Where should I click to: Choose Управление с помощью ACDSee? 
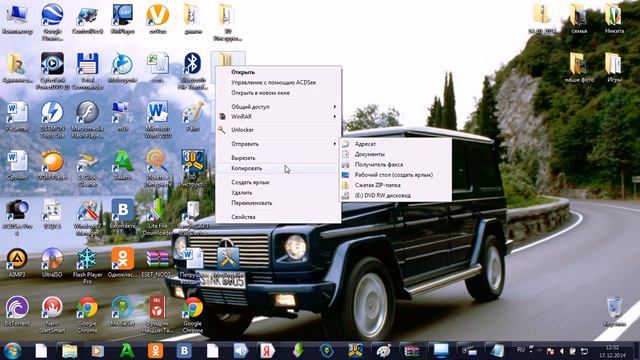278,82
